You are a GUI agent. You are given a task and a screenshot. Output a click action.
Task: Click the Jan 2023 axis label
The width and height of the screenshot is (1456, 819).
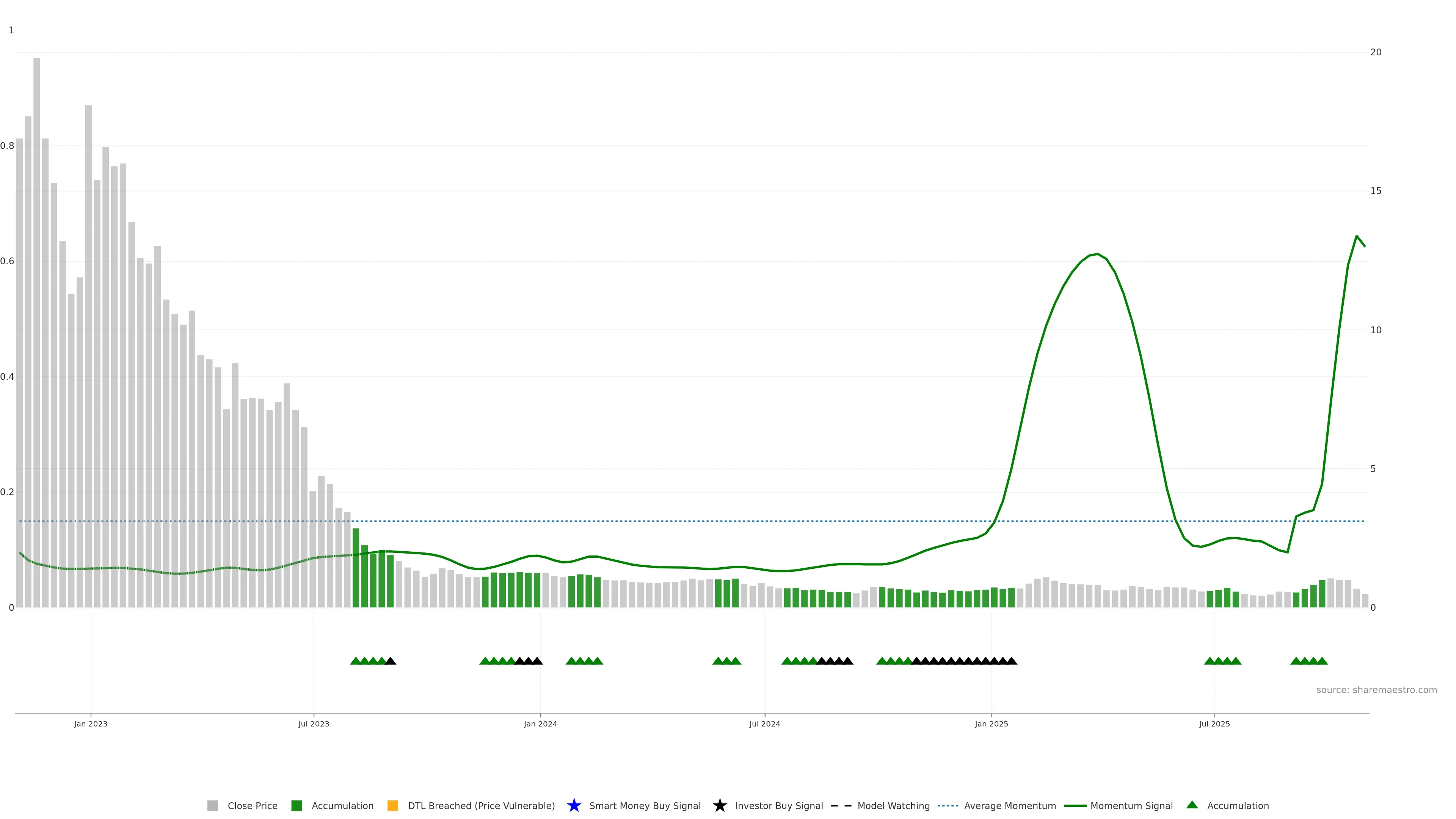click(x=91, y=724)
